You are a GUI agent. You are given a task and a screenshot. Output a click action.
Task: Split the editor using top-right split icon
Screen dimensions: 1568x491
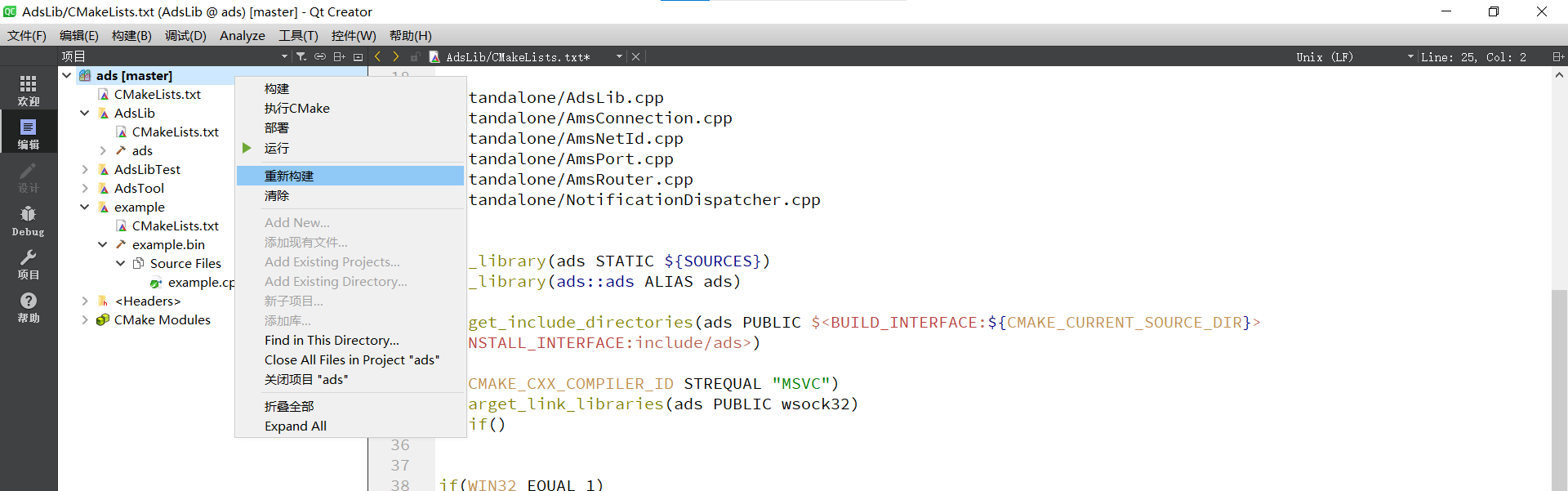(1557, 56)
